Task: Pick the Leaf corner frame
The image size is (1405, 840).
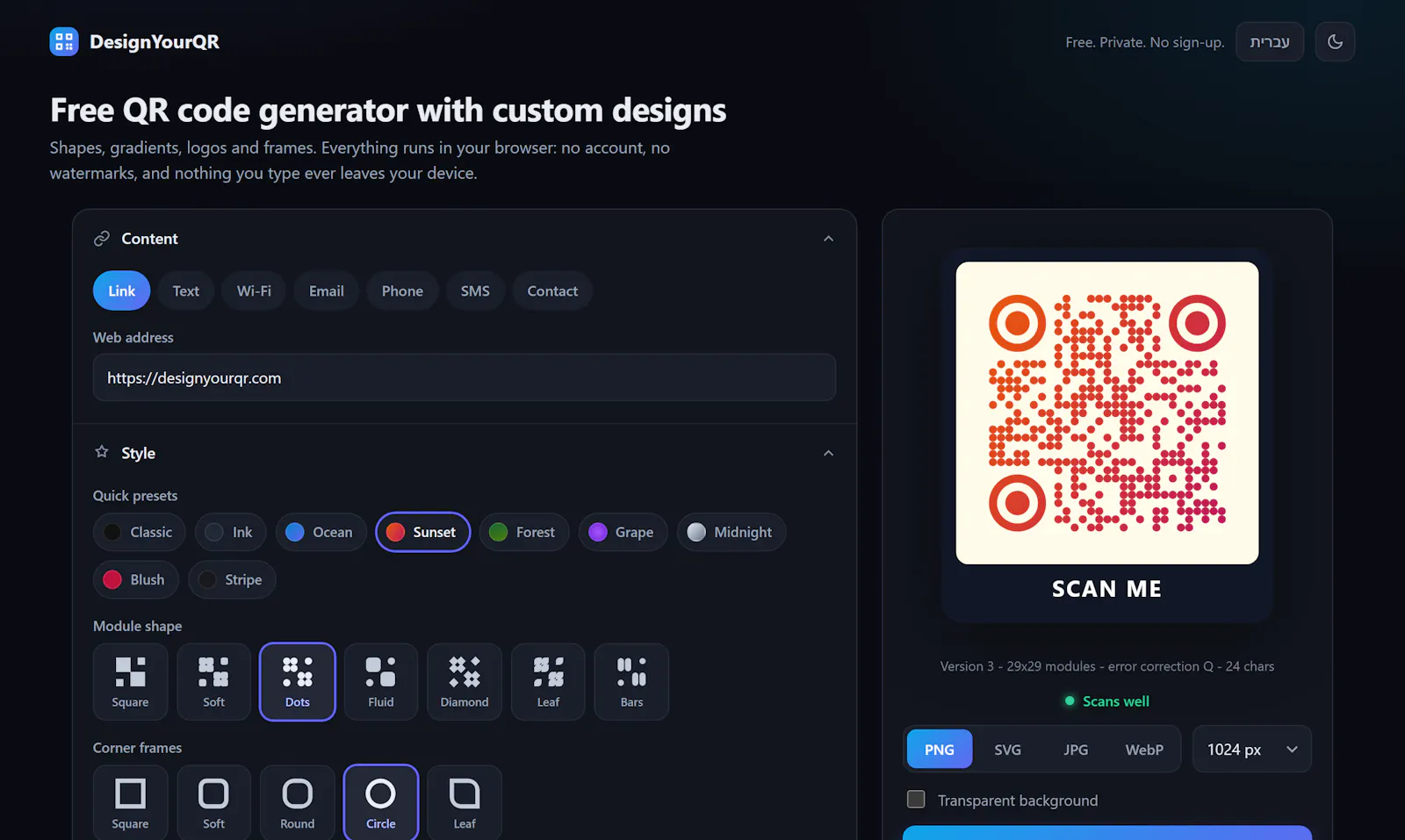Action: pyautogui.click(x=465, y=803)
